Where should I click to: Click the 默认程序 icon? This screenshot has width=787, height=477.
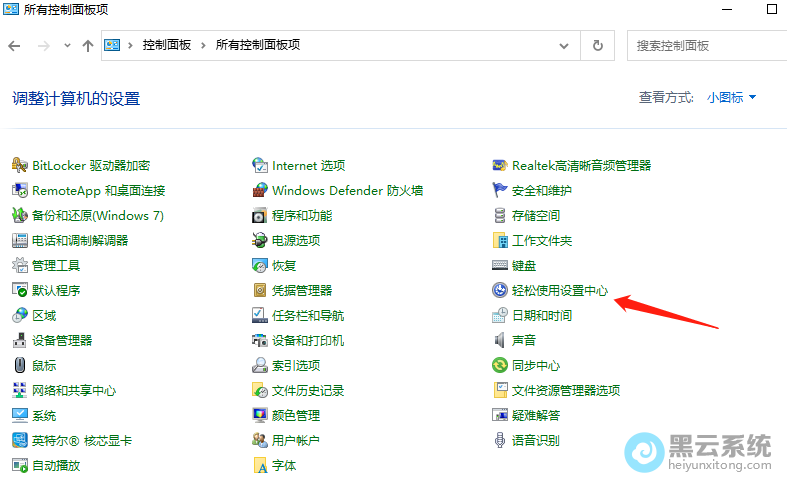tap(20, 290)
